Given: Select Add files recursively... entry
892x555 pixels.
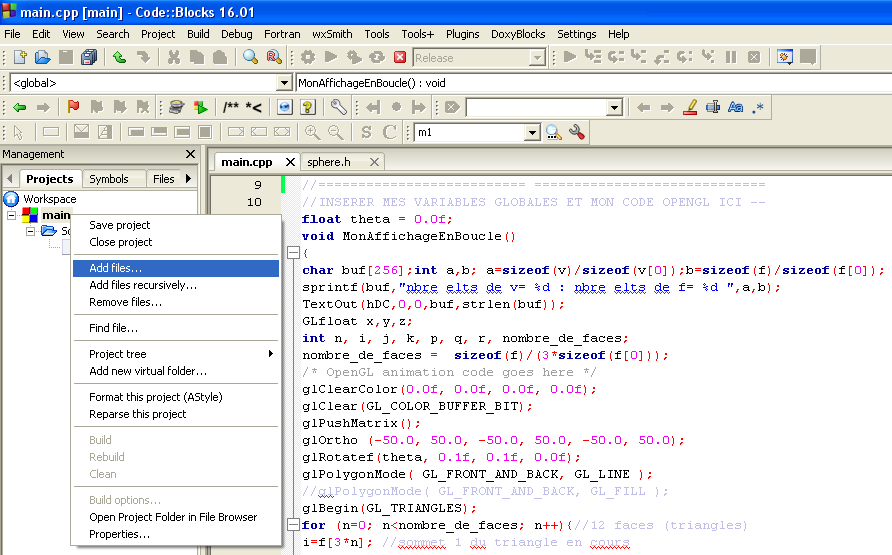Looking at the screenshot, I should [x=176, y=285].
